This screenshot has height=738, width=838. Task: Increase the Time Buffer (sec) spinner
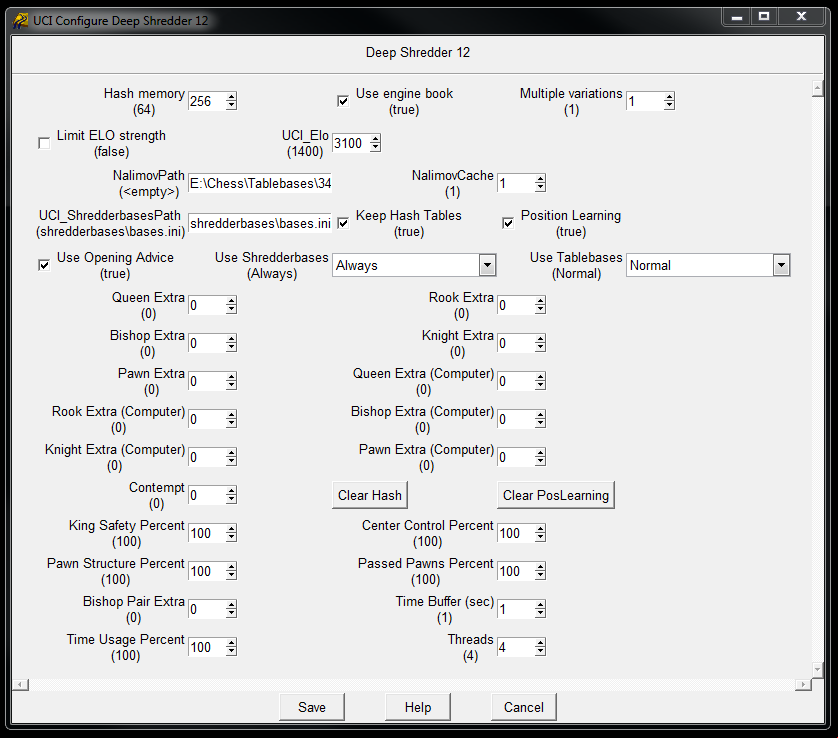tap(540, 604)
